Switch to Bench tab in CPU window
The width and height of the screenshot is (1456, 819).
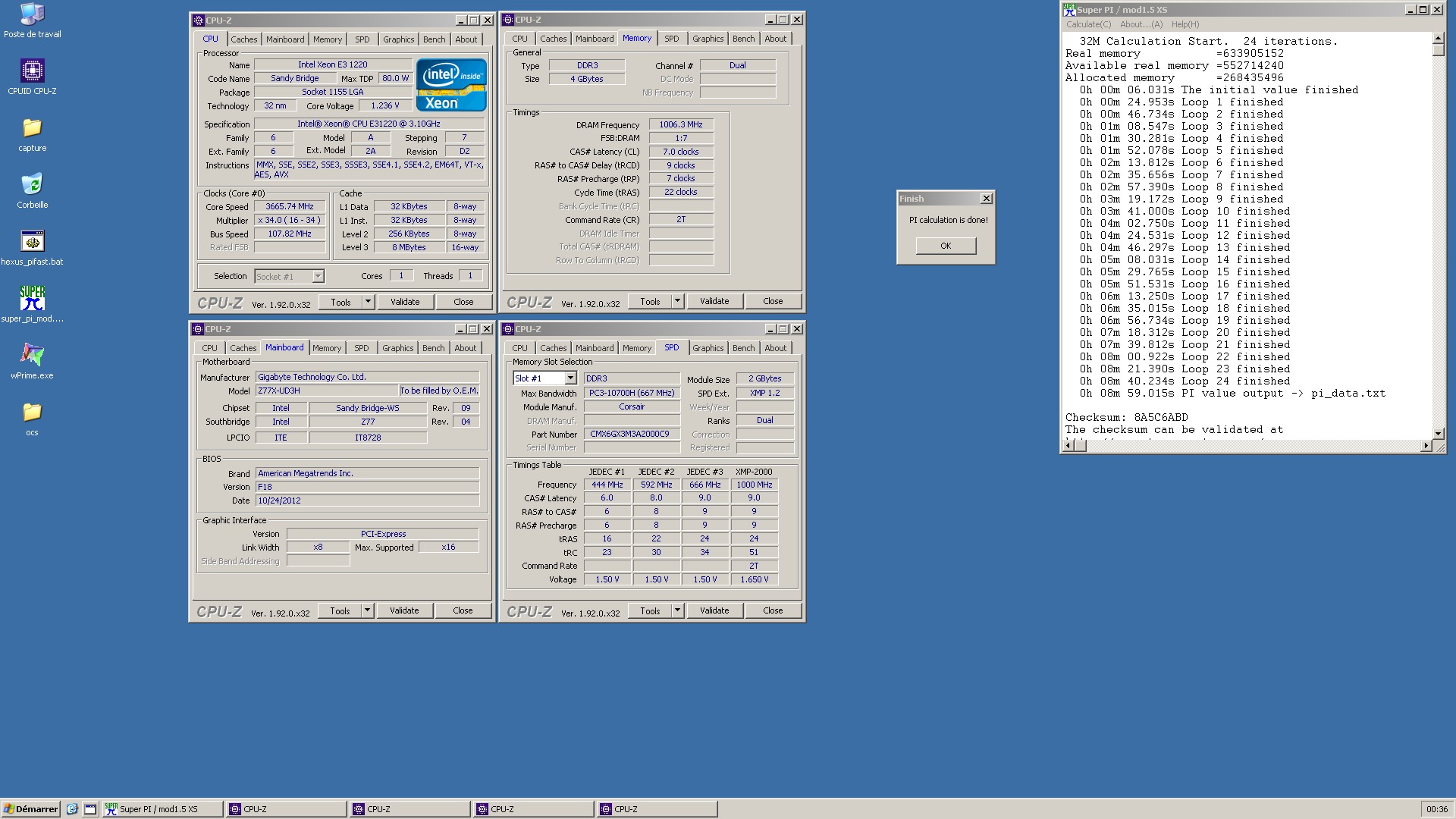click(x=434, y=39)
